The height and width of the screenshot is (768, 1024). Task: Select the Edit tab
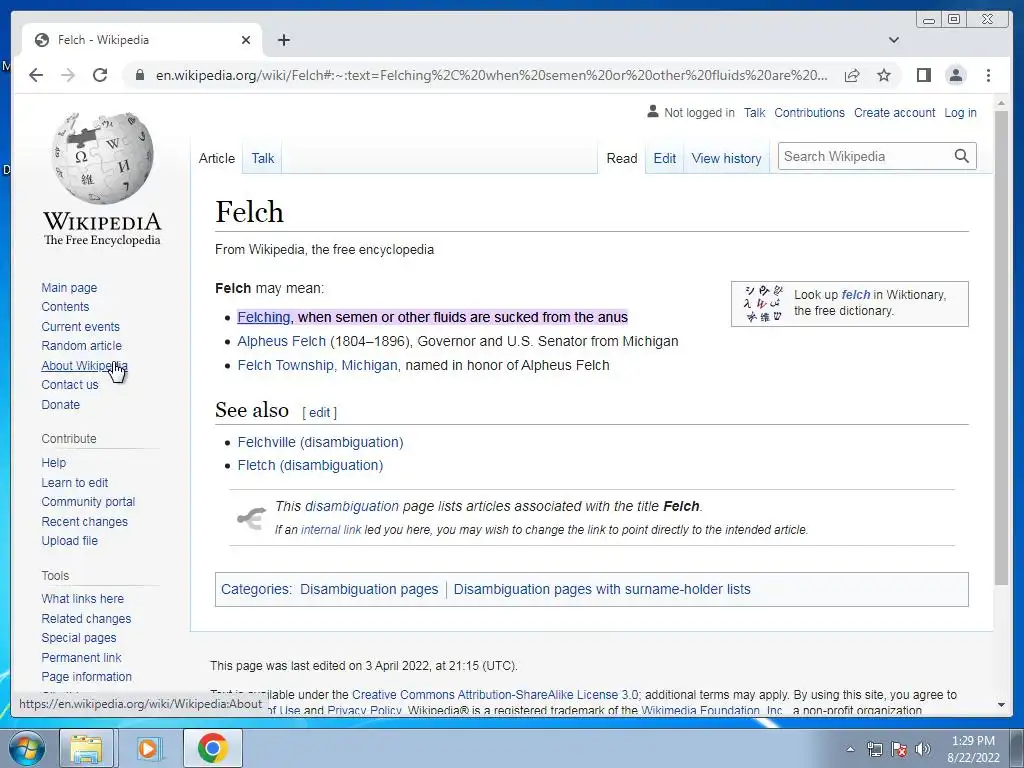coord(665,158)
